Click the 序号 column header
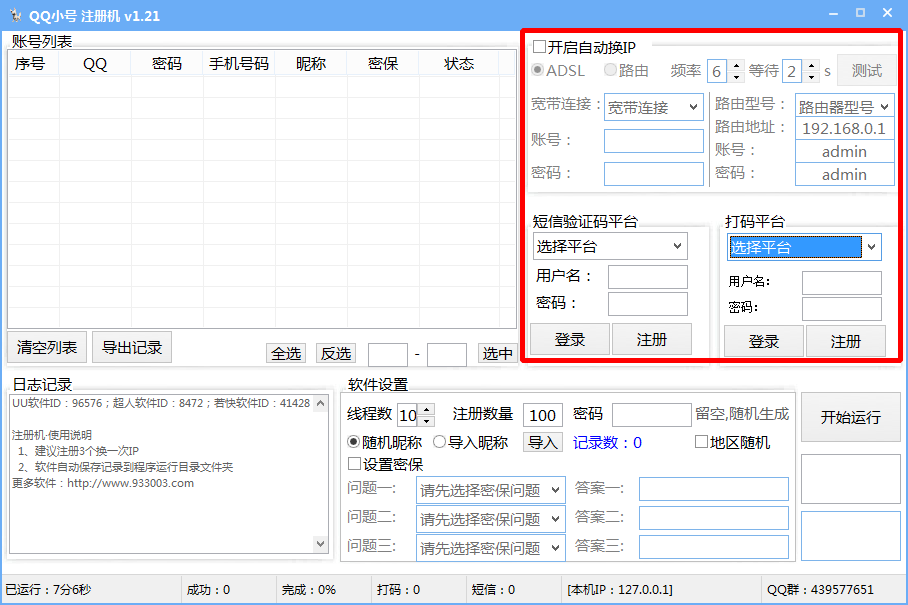908x605 pixels. (33, 64)
